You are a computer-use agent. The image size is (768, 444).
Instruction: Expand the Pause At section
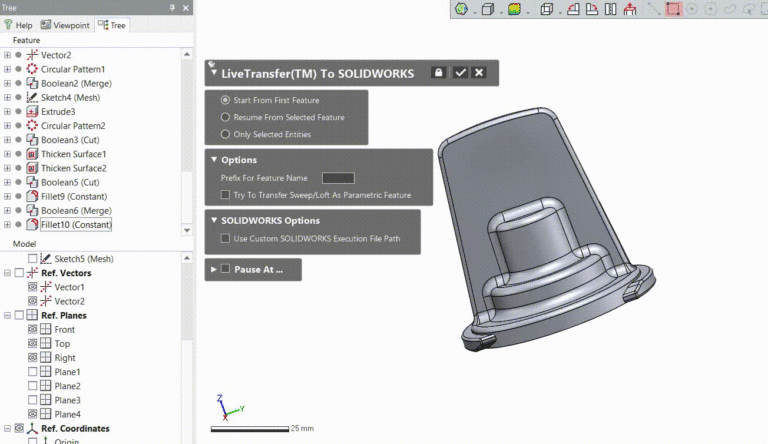(214, 269)
